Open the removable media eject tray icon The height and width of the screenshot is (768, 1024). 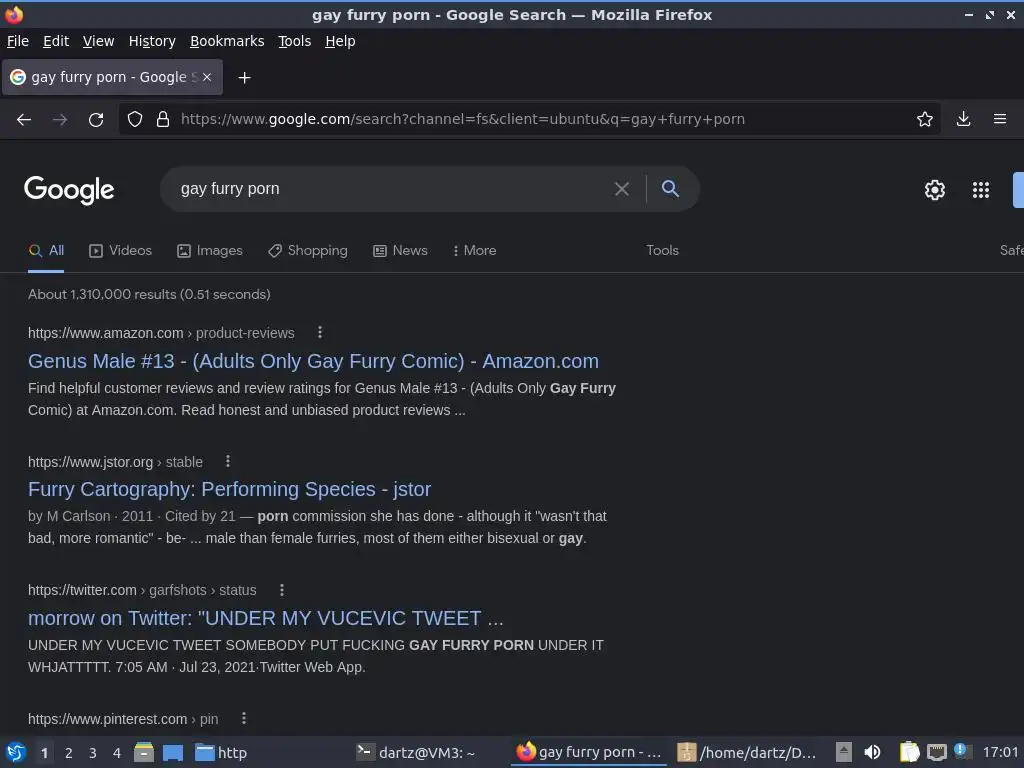844,752
